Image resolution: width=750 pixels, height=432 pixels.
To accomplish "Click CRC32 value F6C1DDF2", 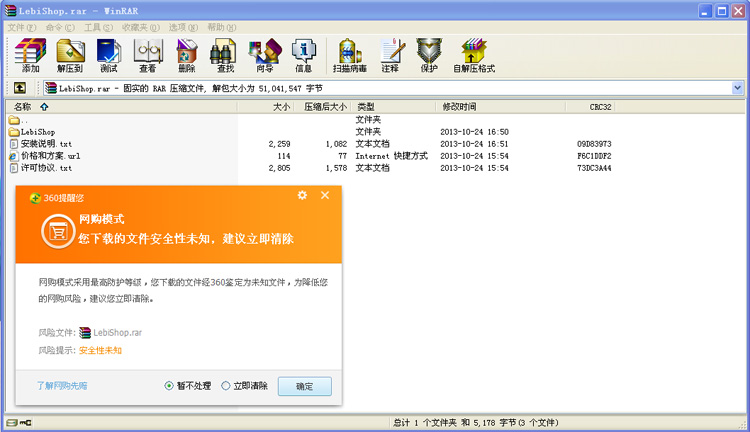I will pos(594,156).
